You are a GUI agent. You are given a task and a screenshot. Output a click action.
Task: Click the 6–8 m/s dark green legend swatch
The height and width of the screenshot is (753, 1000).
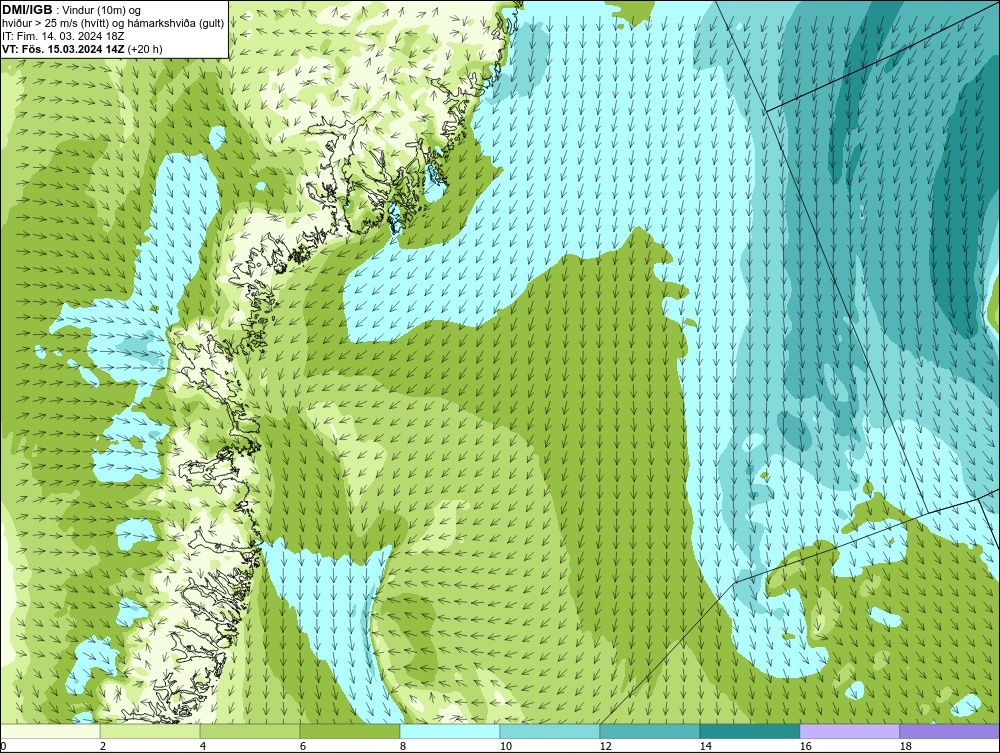click(x=350, y=731)
